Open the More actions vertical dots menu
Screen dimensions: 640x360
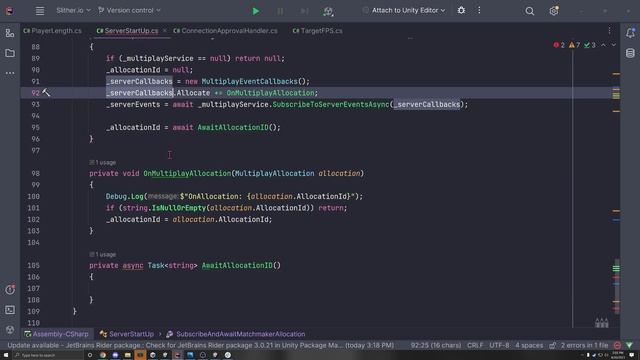click(479, 10)
